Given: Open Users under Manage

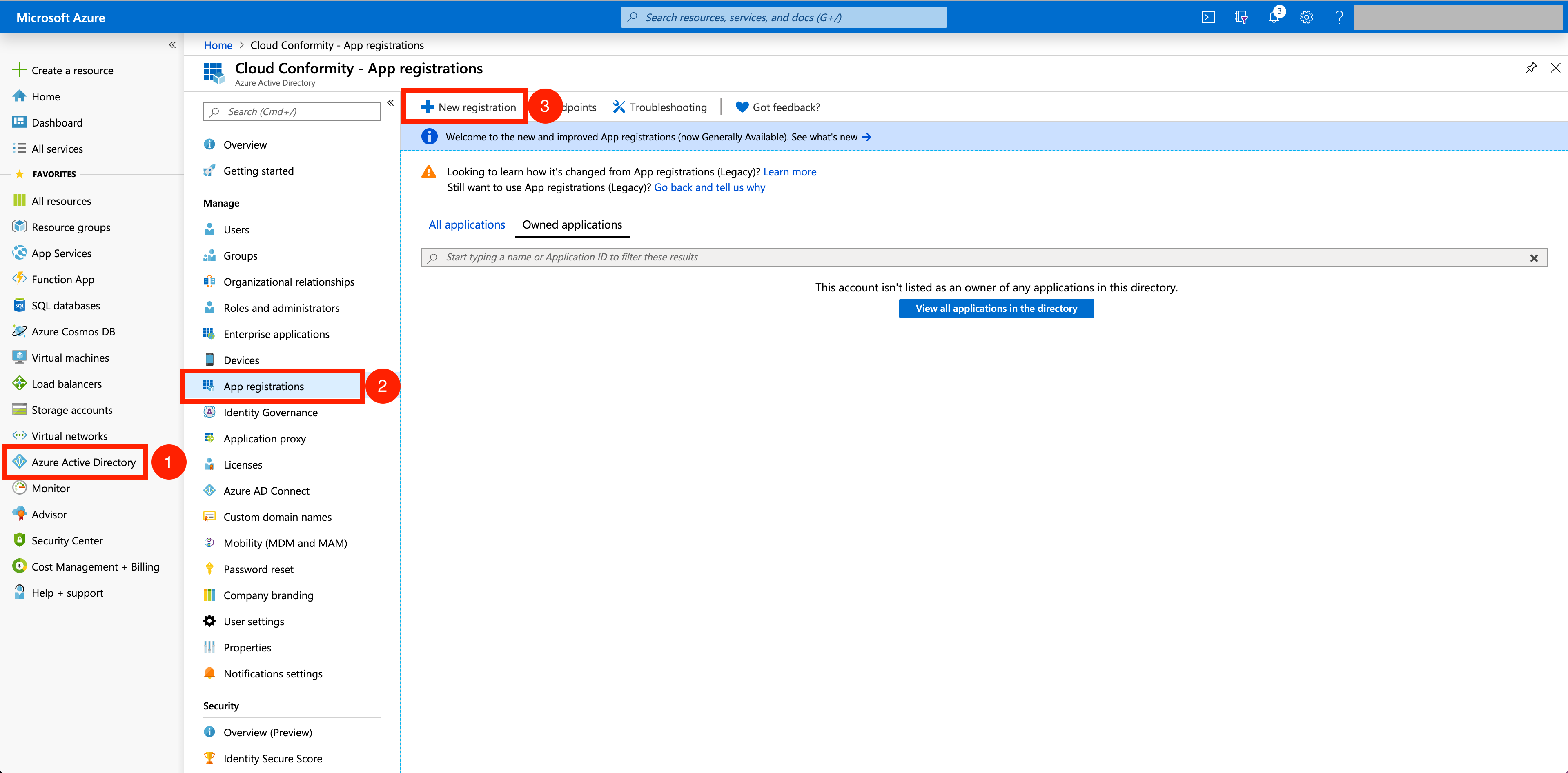Looking at the screenshot, I should tap(227, 229).
